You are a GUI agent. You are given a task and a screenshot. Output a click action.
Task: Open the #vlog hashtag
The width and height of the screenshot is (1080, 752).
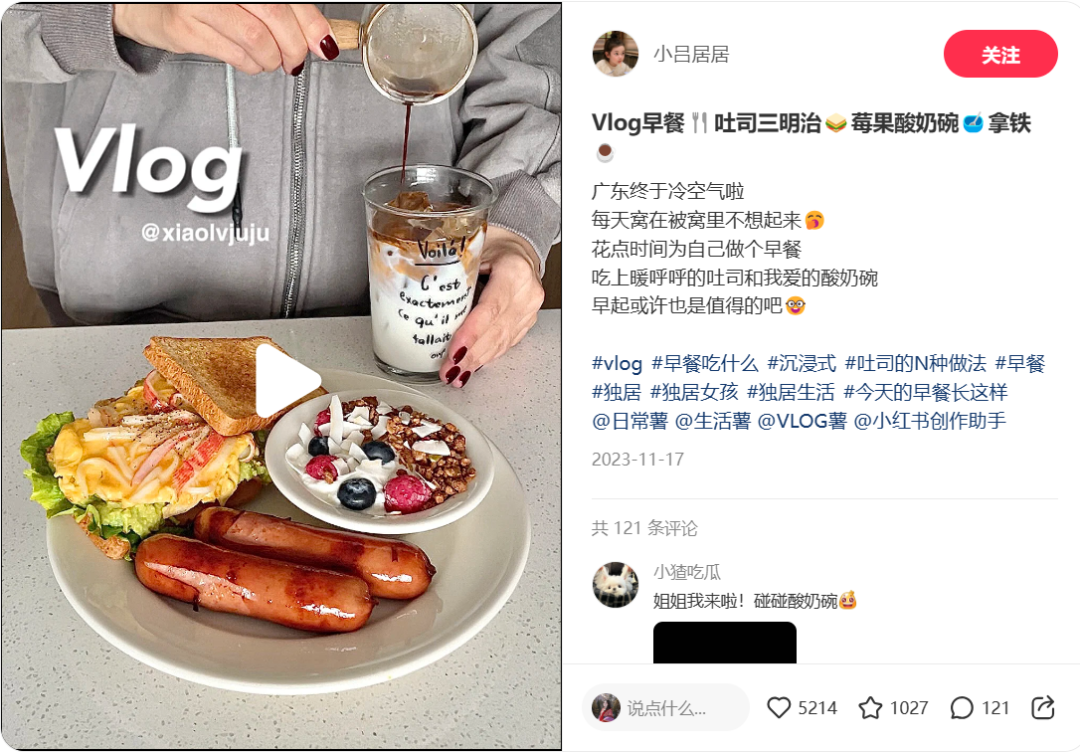(x=617, y=364)
